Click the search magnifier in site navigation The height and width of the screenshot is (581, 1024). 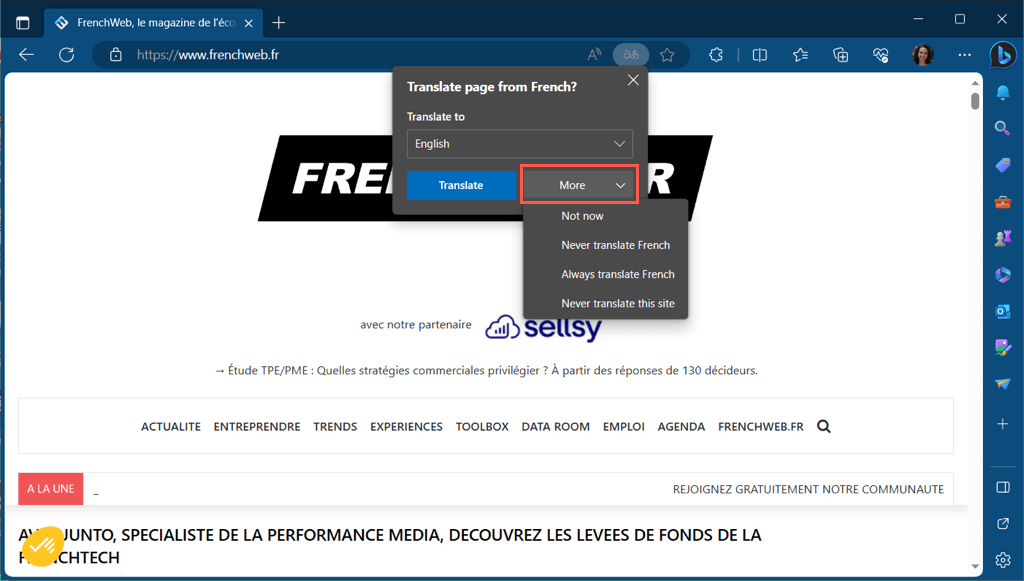(824, 426)
